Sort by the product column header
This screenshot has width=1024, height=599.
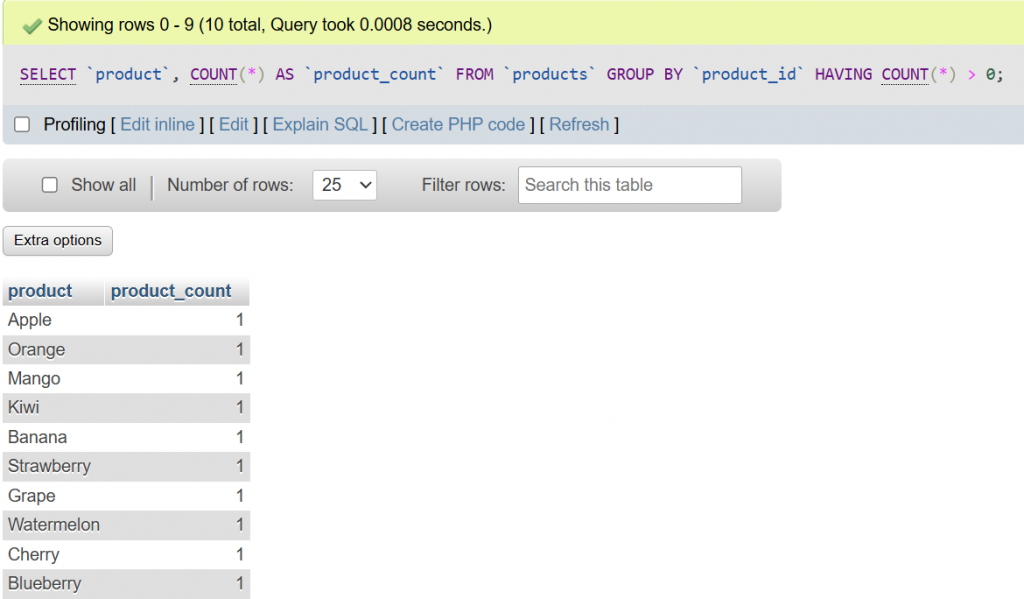(x=40, y=291)
